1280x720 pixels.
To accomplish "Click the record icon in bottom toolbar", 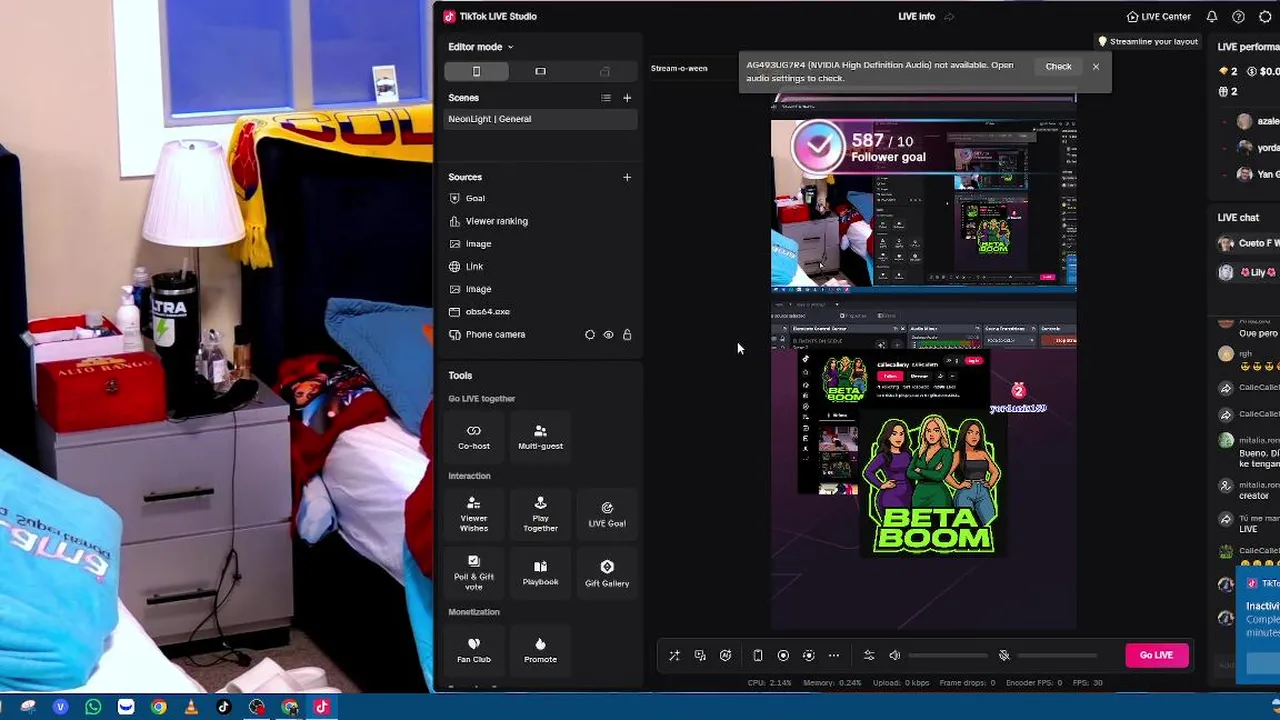I will (783, 656).
